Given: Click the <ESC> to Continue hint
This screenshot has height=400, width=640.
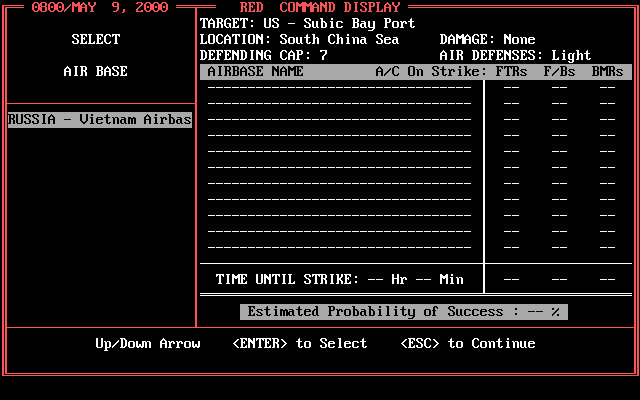Looking at the screenshot, I should pos(468,344).
